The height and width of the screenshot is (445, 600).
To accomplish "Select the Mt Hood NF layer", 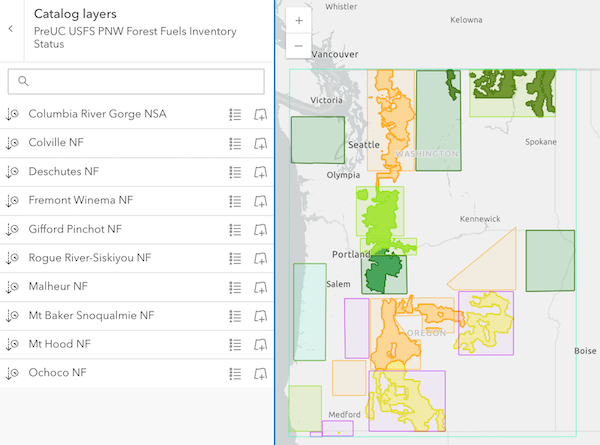I will 59,344.
